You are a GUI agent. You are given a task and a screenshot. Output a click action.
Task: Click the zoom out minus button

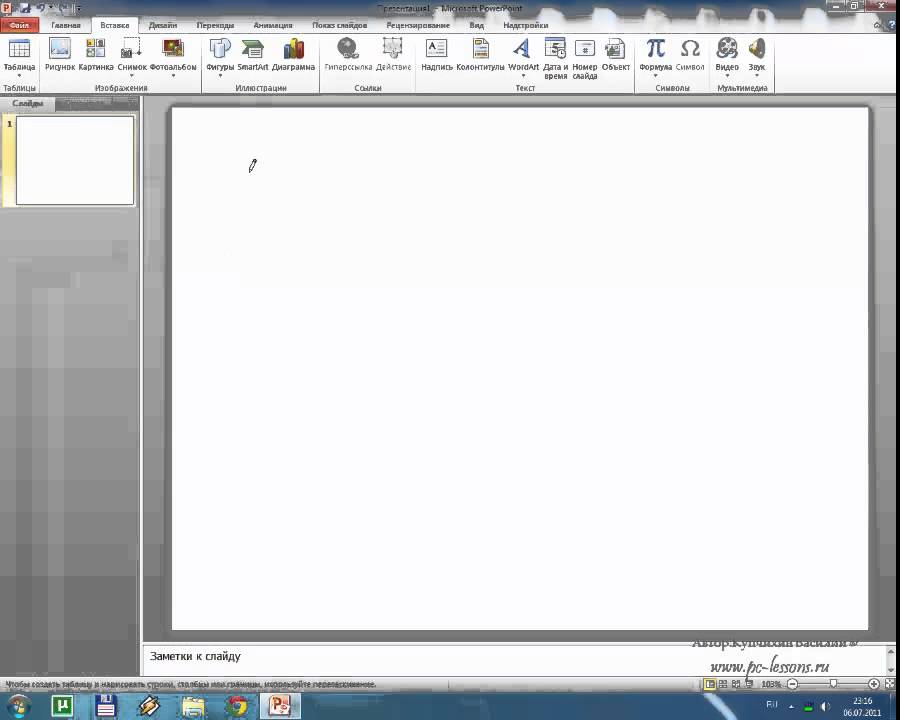[793, 684]
